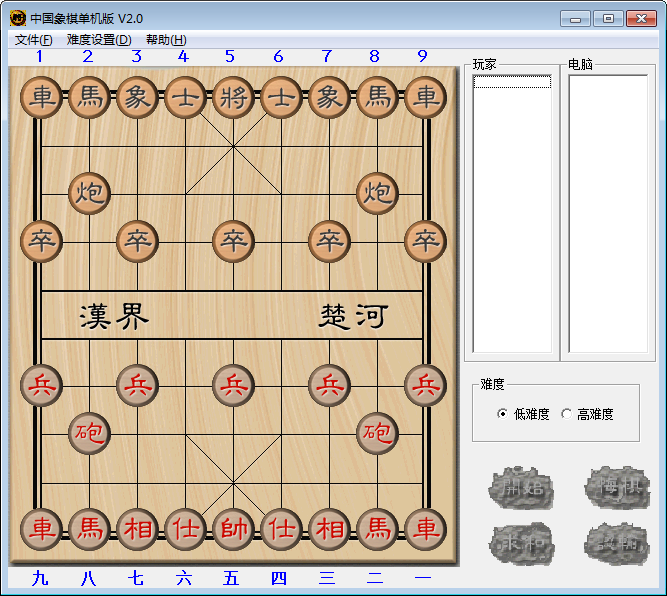Select the red 帥 general piece
This screenshot has width=667, height=596.
[x=233, y=529]
